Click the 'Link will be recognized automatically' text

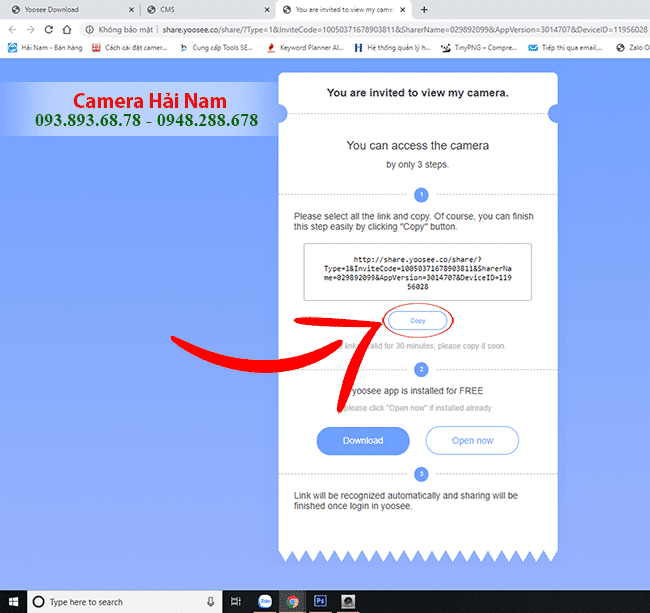pos(406,501)
